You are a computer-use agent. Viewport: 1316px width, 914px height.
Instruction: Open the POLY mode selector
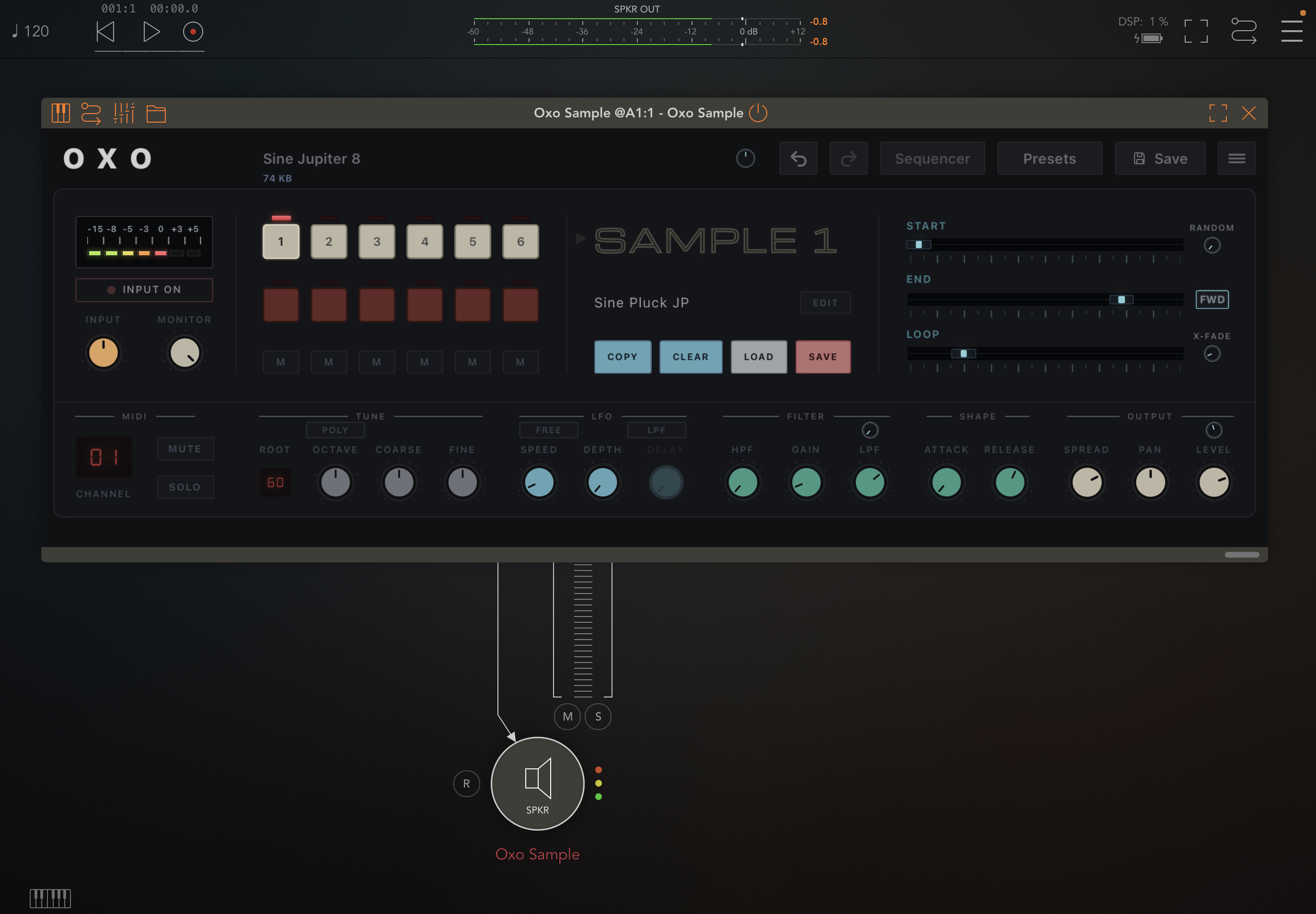tap(335, 430)
